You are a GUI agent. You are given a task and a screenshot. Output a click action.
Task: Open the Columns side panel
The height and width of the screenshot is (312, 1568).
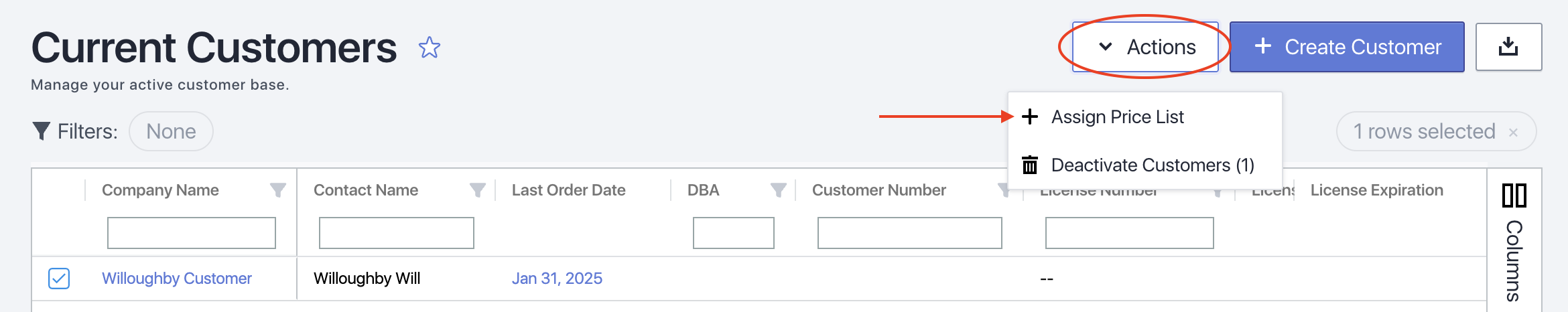pyautogui.click(x=1514, y=241)
